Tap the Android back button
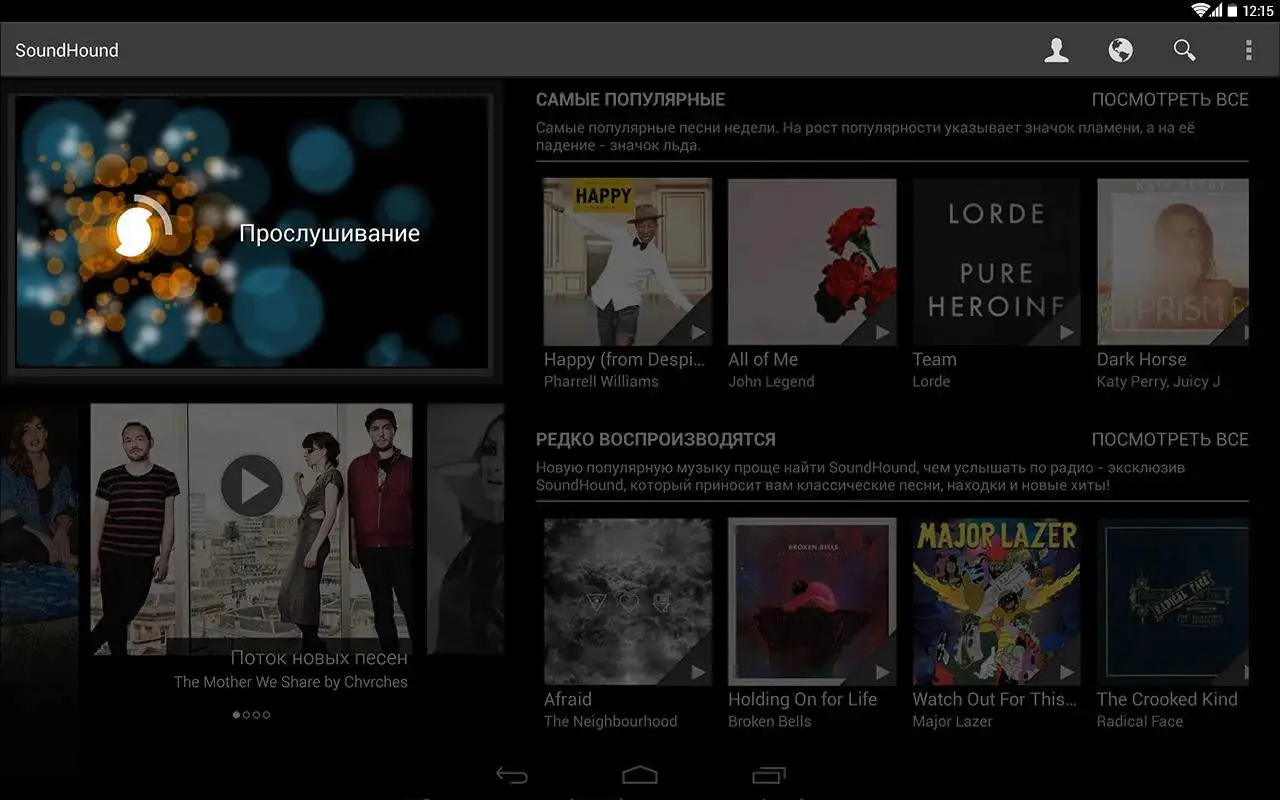 coord(512,775)
